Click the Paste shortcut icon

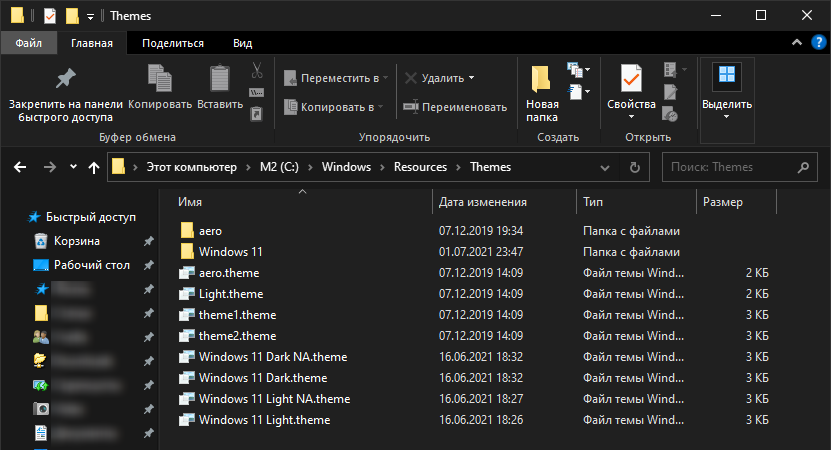257,113
